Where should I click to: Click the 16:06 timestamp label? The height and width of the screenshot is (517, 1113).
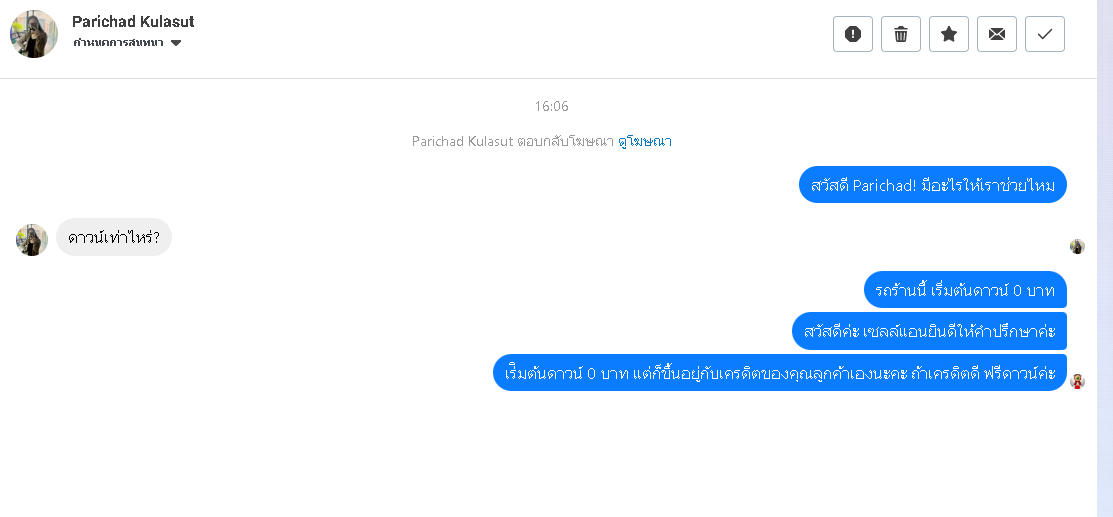coord(552,107)
